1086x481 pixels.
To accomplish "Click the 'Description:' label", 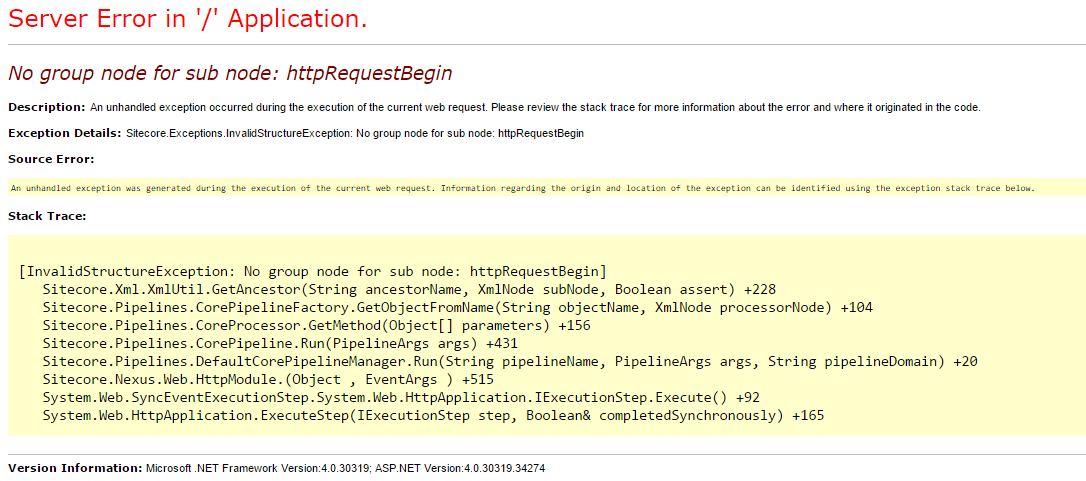I will click(x=47, y=107).
